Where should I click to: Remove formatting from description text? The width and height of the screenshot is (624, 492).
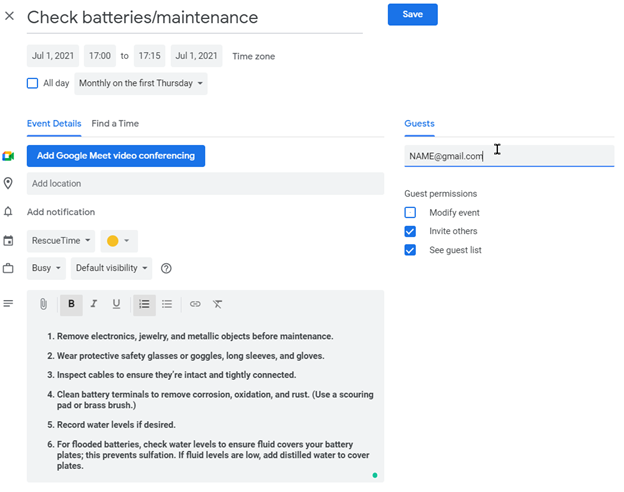[218, 304]
